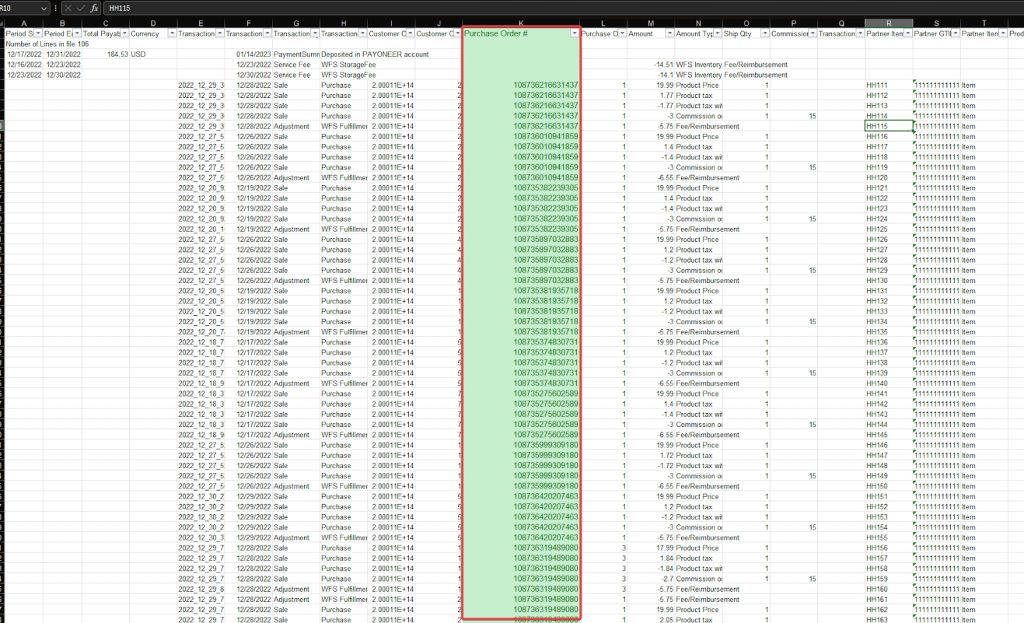This screenshot has width=1024, height=623.
Task: Click the Enter checkmark in formula bar
Action: pos(79,8)
